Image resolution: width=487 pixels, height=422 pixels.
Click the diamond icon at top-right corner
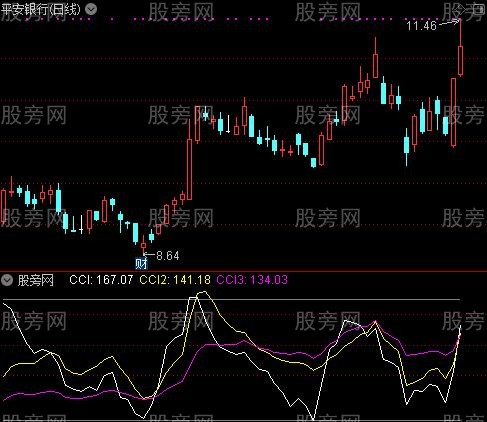[x=462, y=9]
